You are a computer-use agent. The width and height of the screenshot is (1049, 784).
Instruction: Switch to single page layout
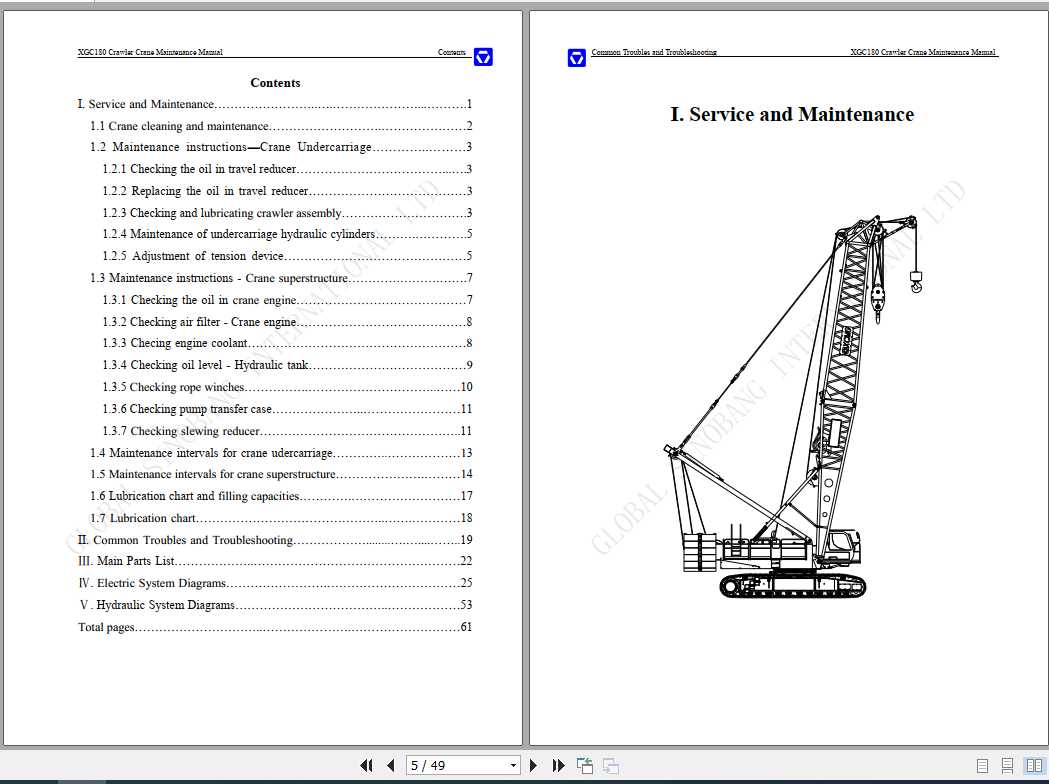[982, 766]
